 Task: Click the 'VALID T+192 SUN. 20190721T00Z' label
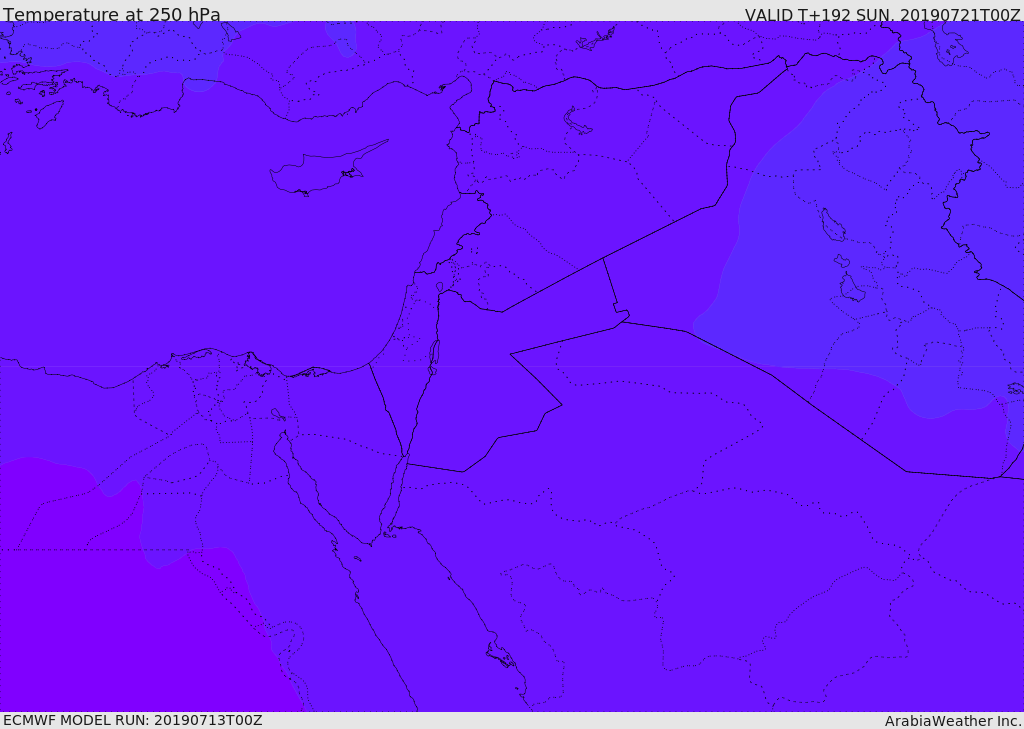tap(882, 14)
